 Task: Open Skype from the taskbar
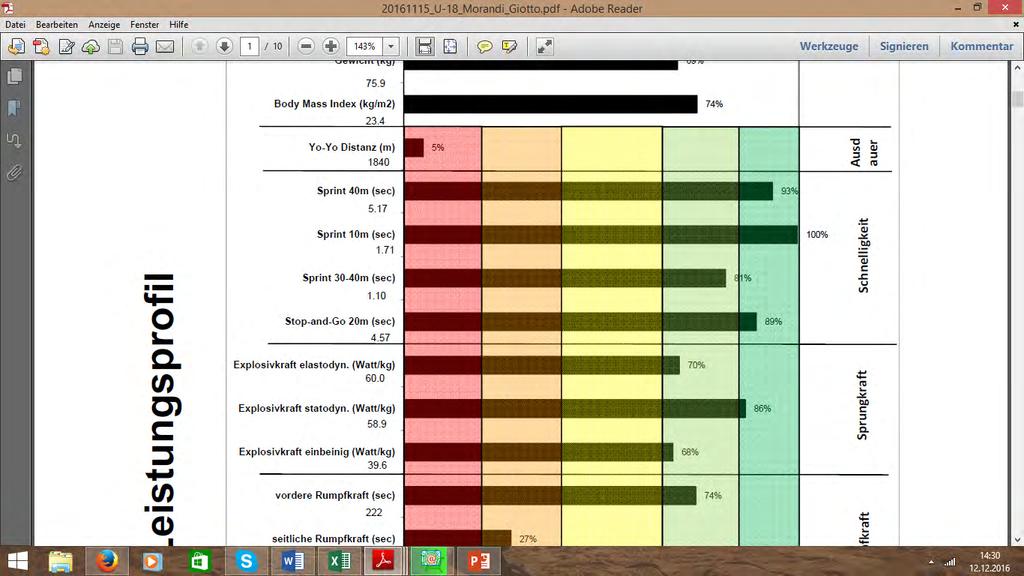point(246,561)
